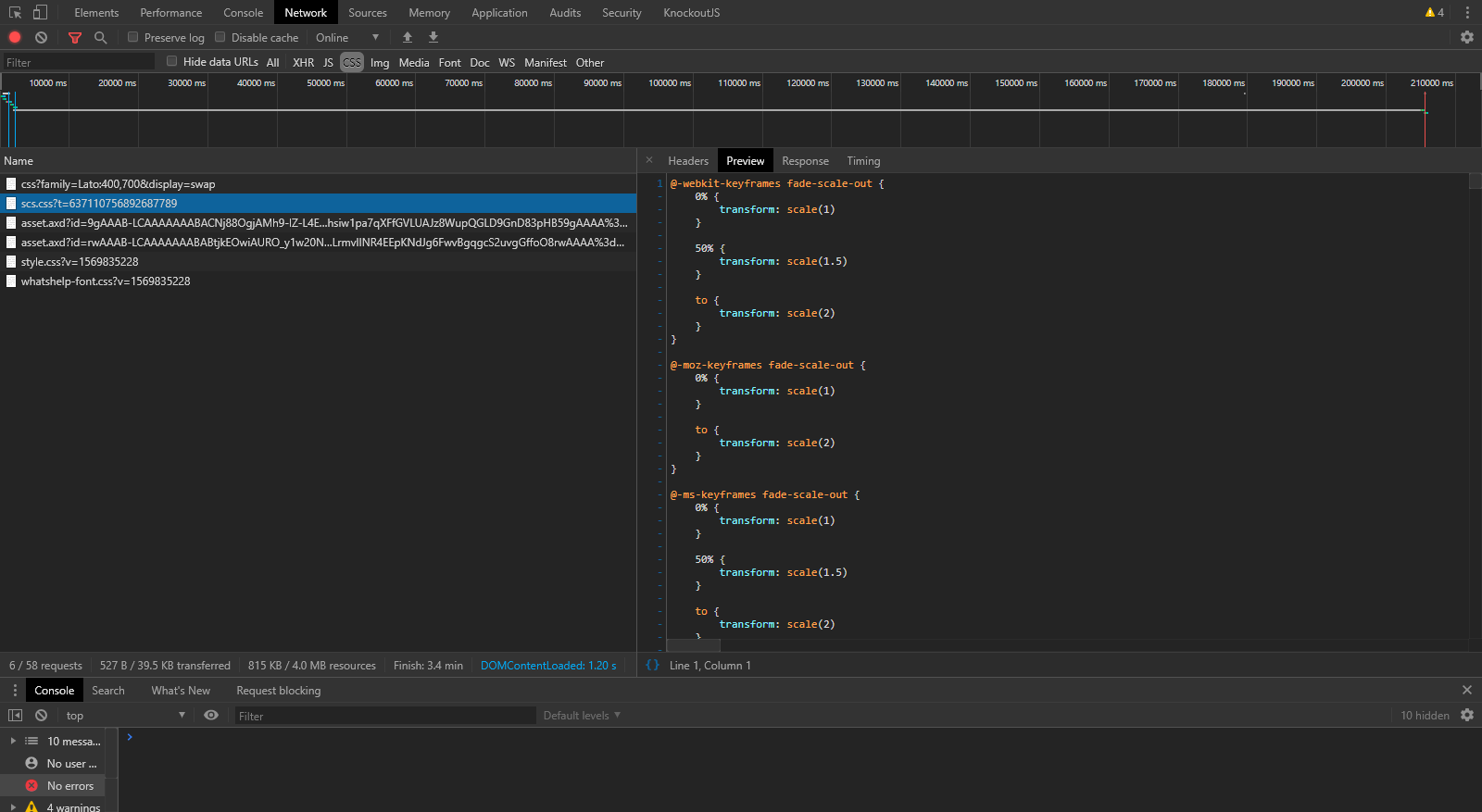Select style.css?v=1569835228 request
The width and height of the screenshot is (1482, 812).
point(318,261)
